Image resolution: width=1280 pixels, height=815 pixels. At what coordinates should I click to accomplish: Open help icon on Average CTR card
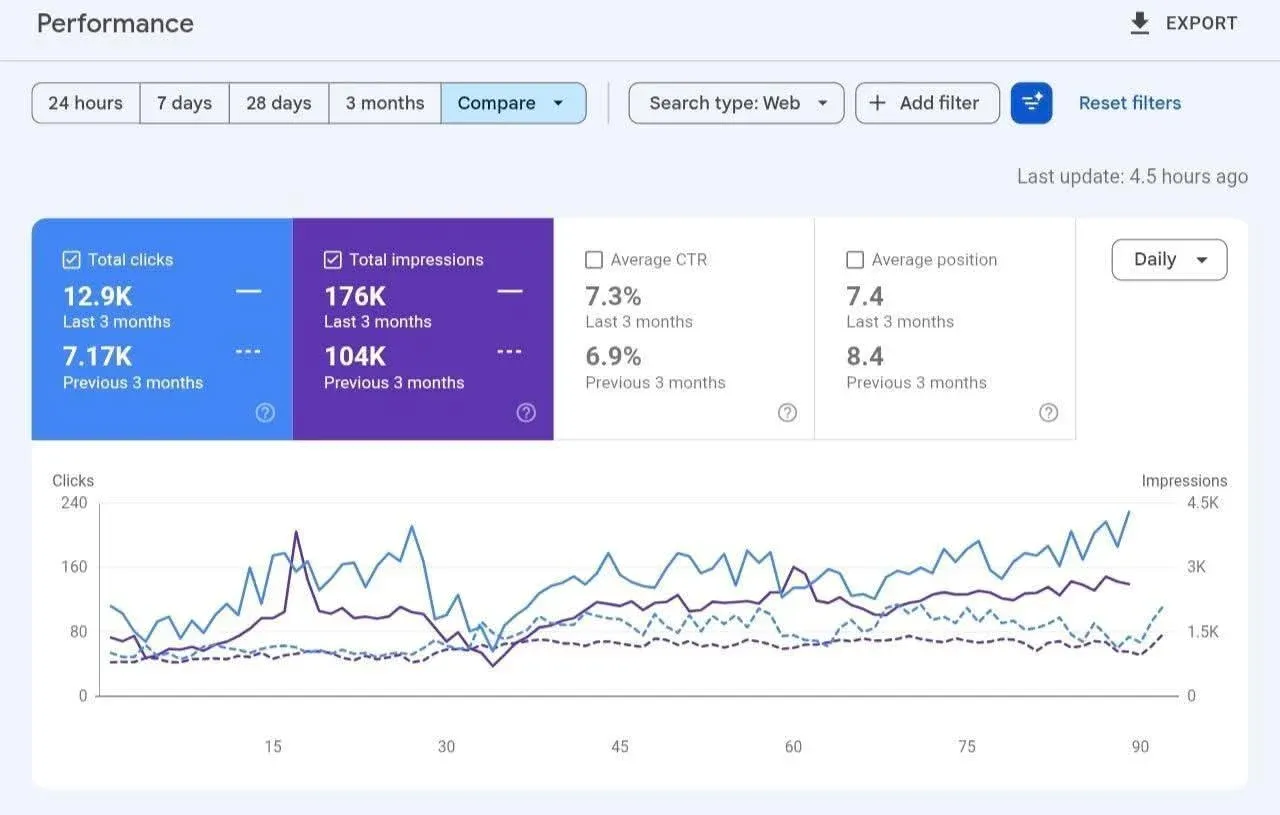[788, 413]
